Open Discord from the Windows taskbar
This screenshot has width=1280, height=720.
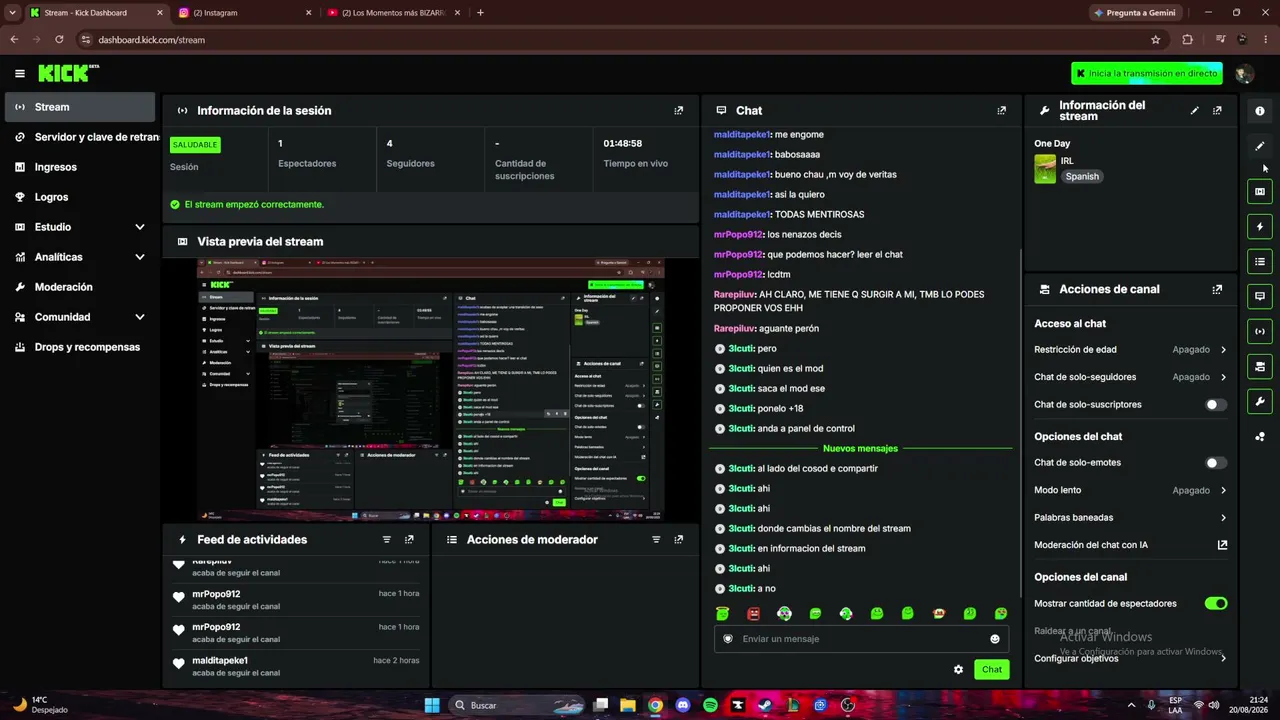[683, 705]
